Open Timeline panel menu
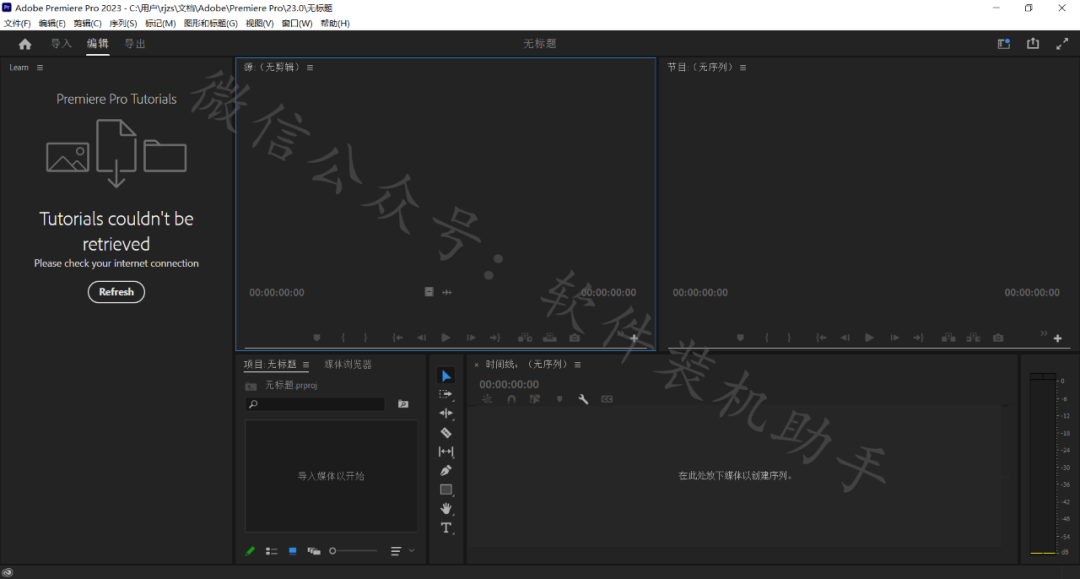1080x579 pixels. click(x=578, y=365)
